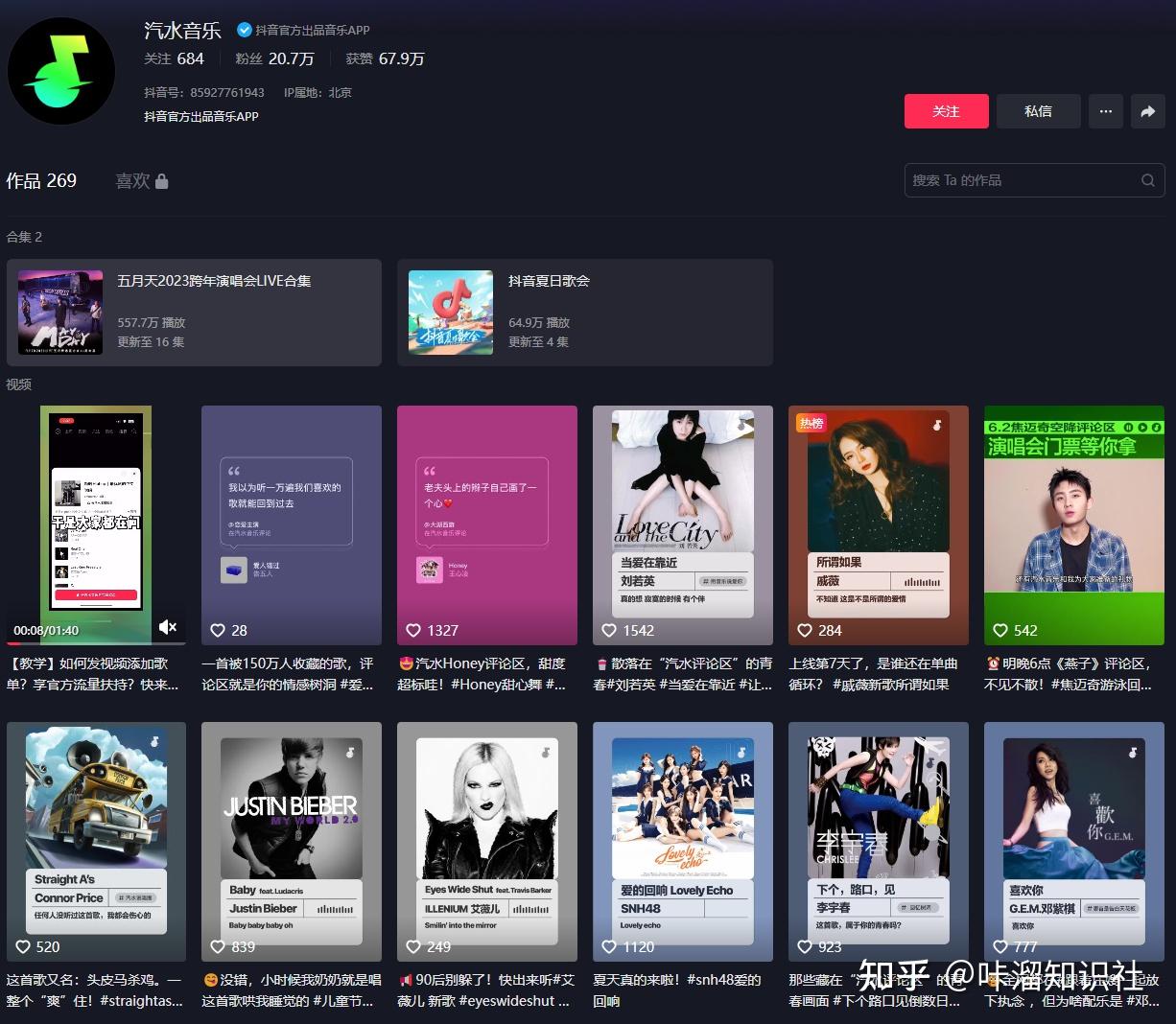Viewport: 1176px width, 1024px height.
Task: Click the 抖音官方出品音乐APP bio line
Action: (201, 116)
